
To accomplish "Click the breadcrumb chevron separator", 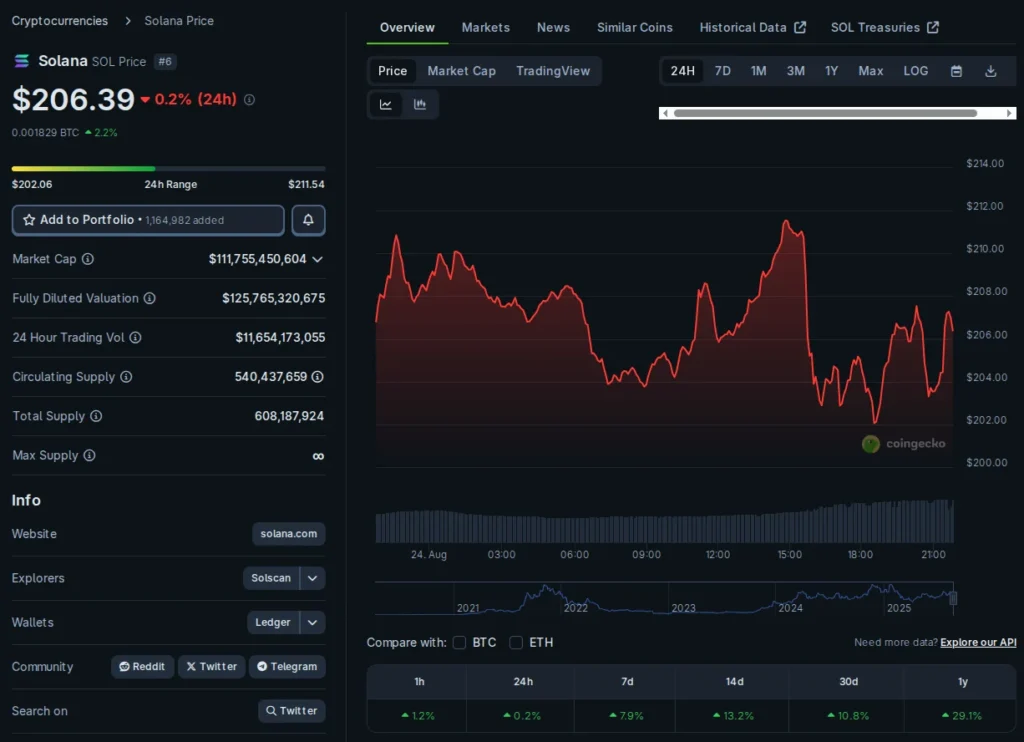I will point(128,21).
